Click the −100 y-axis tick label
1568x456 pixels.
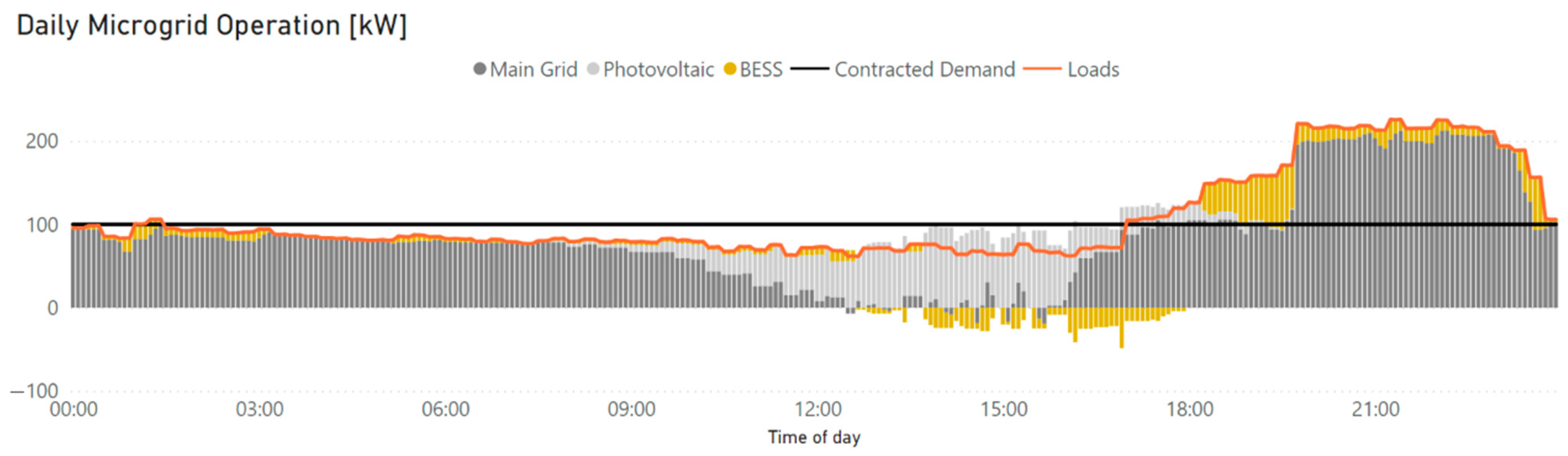coord(35,391)
